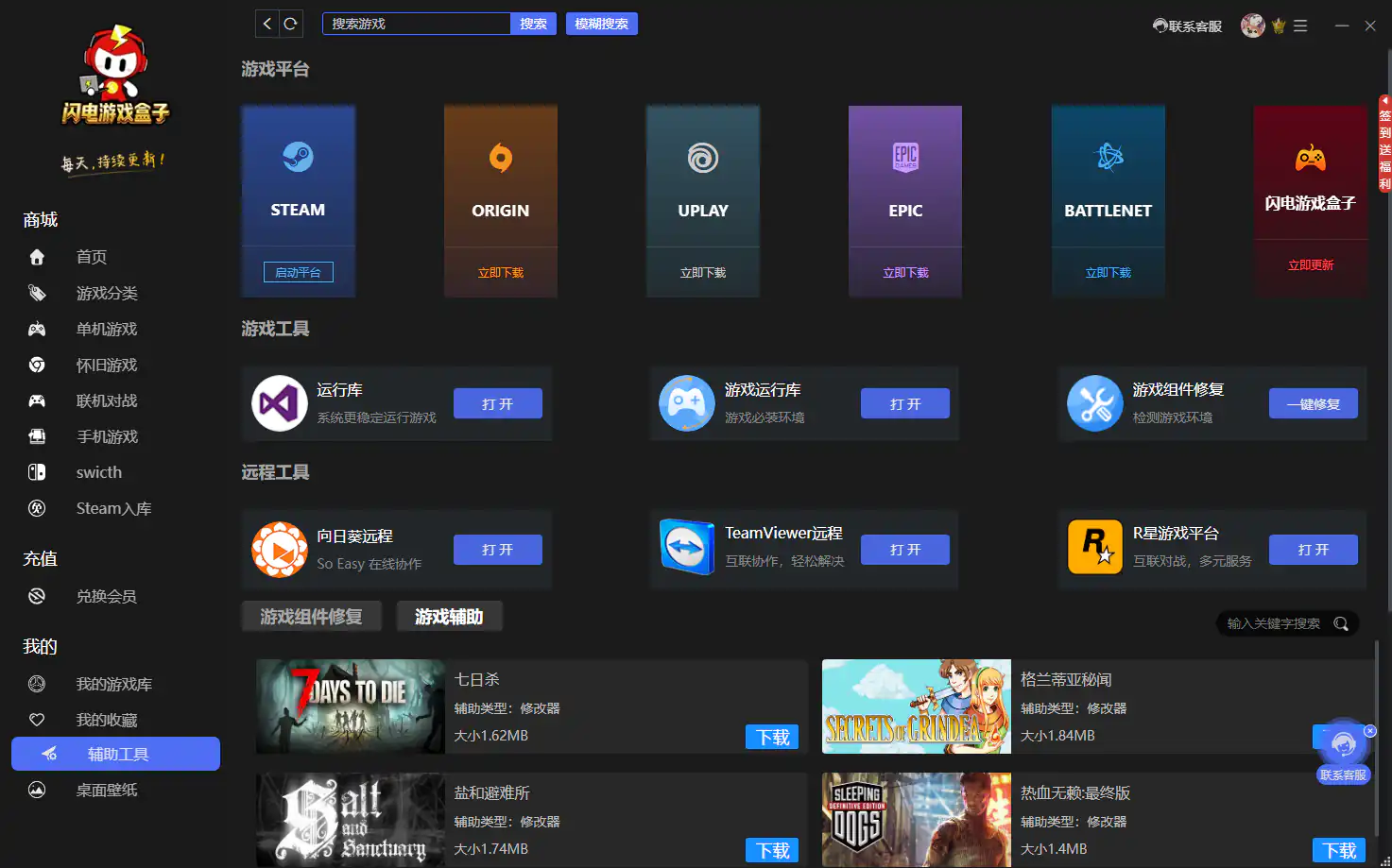This screenshot has width=1392, height=868.
Task: Click the keyword search field 输入关键字搜索
Action: tap(1273, 623)
